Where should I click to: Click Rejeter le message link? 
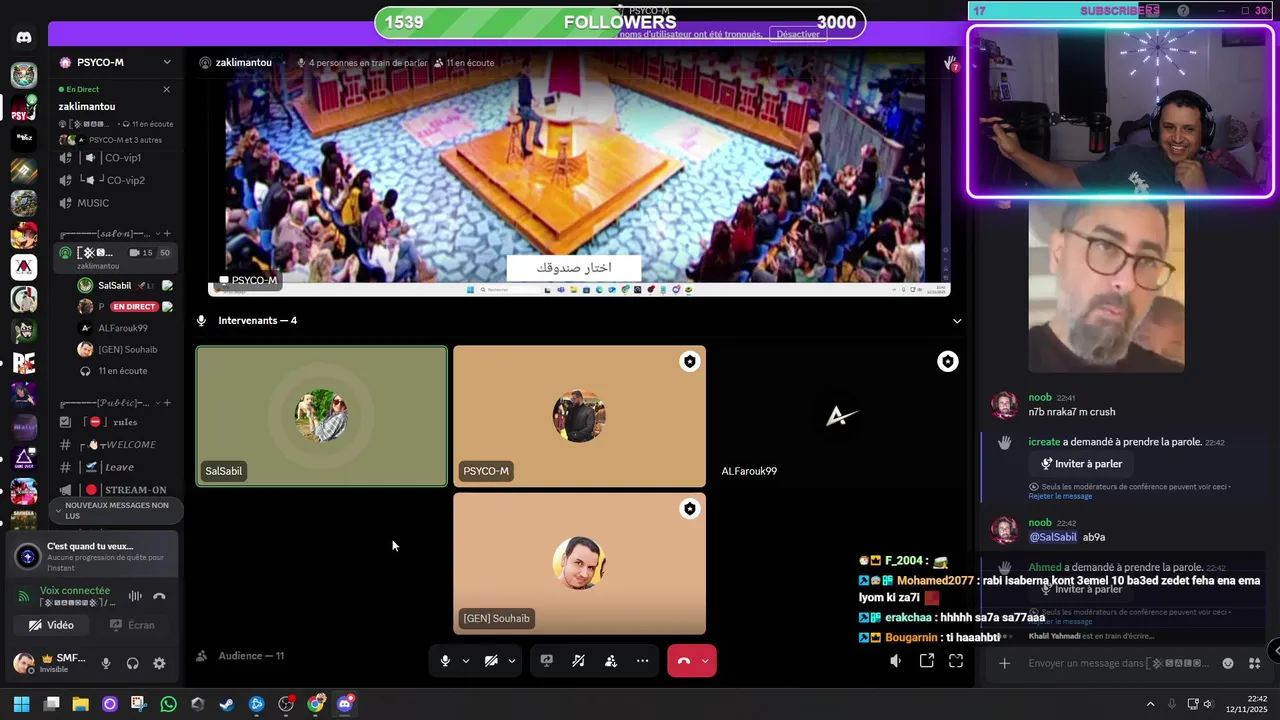tap(1060, 496)
